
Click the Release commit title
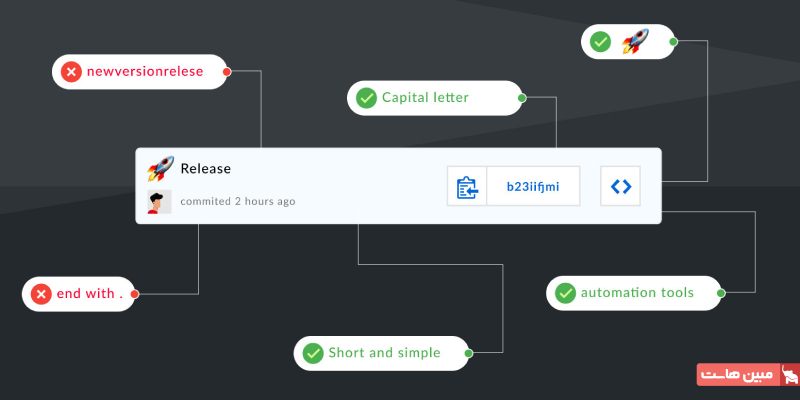click(205, 168)
